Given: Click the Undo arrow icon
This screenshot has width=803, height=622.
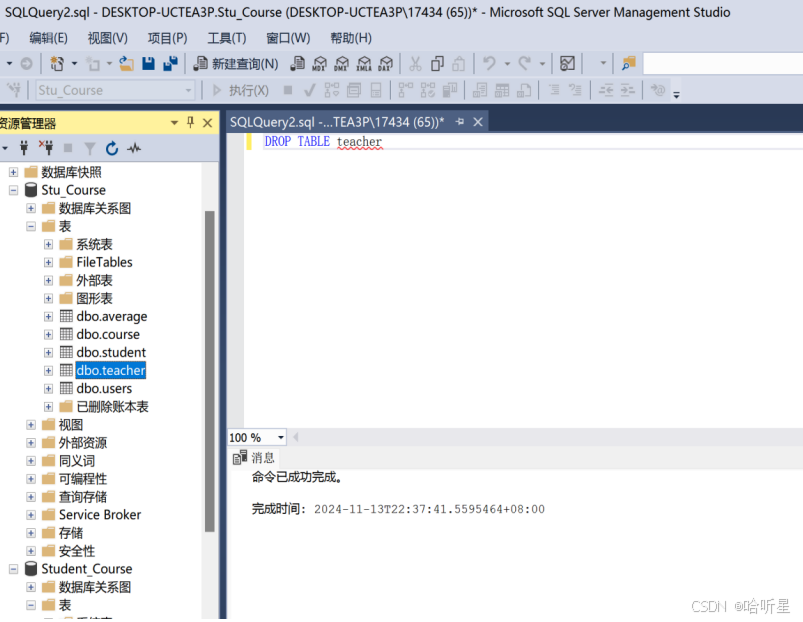Looking at the screenshot, I should click(489, 63).
